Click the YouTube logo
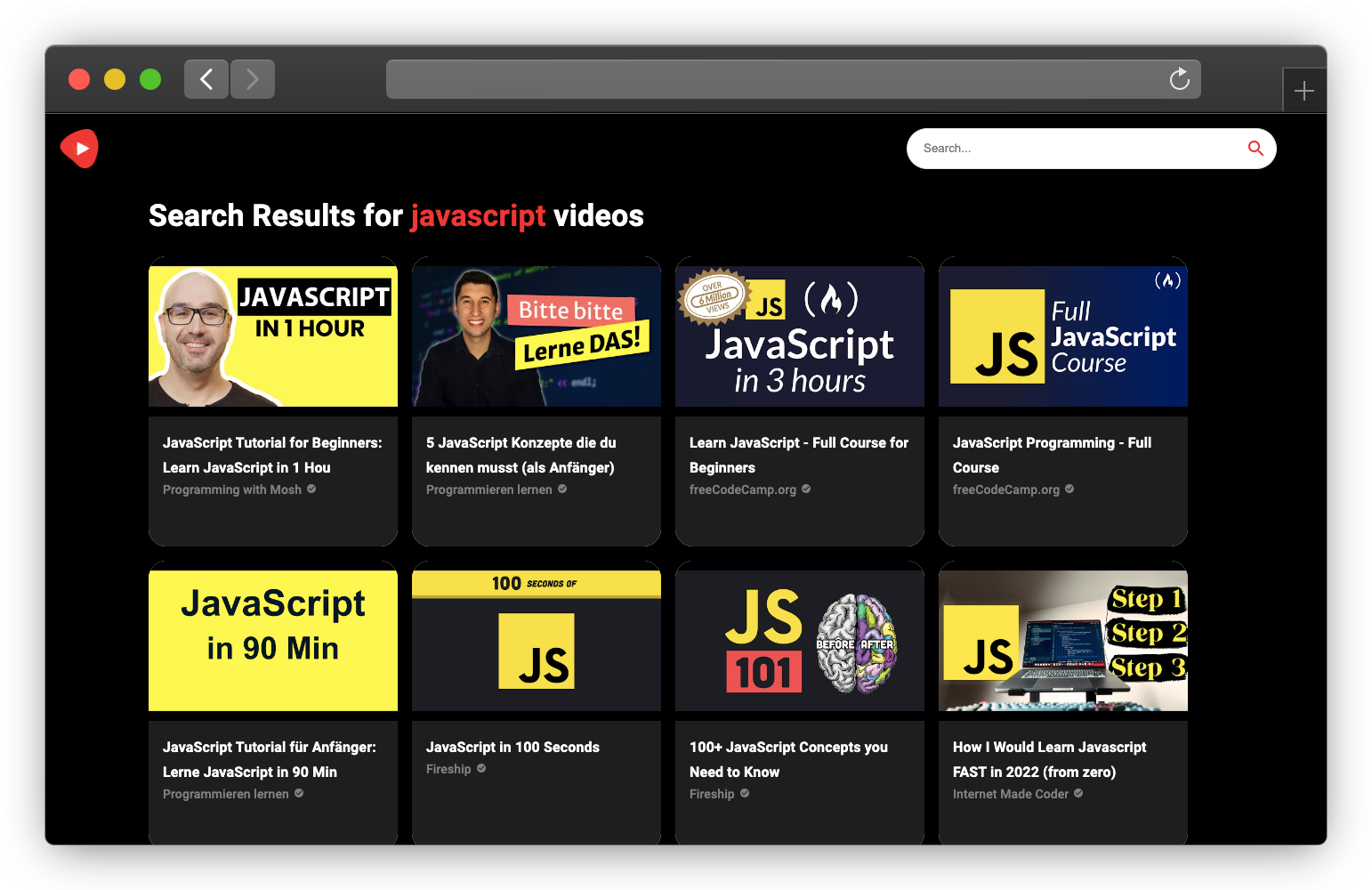1372x890 pixels. [x=79, y=149]
